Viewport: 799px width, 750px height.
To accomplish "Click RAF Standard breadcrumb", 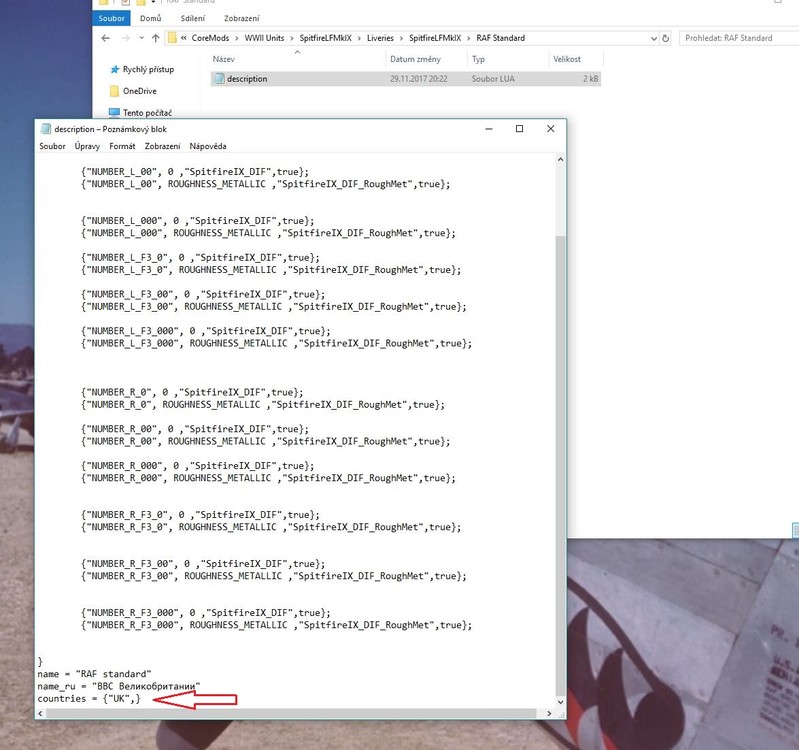I will pyautogui.click(x=500, y=38).
